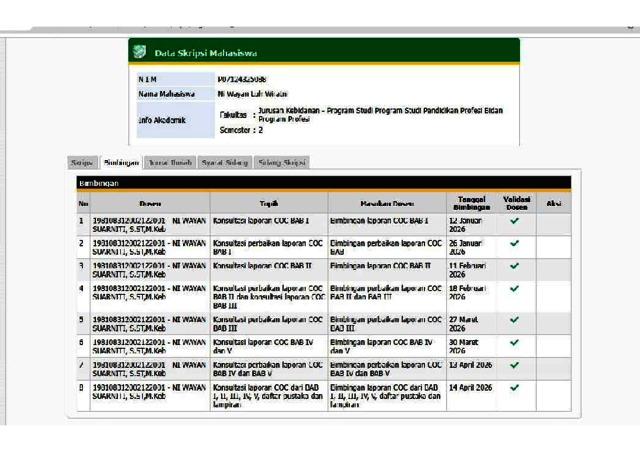640x452 pixels.
Task: Click the dosen name in row 8
Action: (x=149, y=392)
